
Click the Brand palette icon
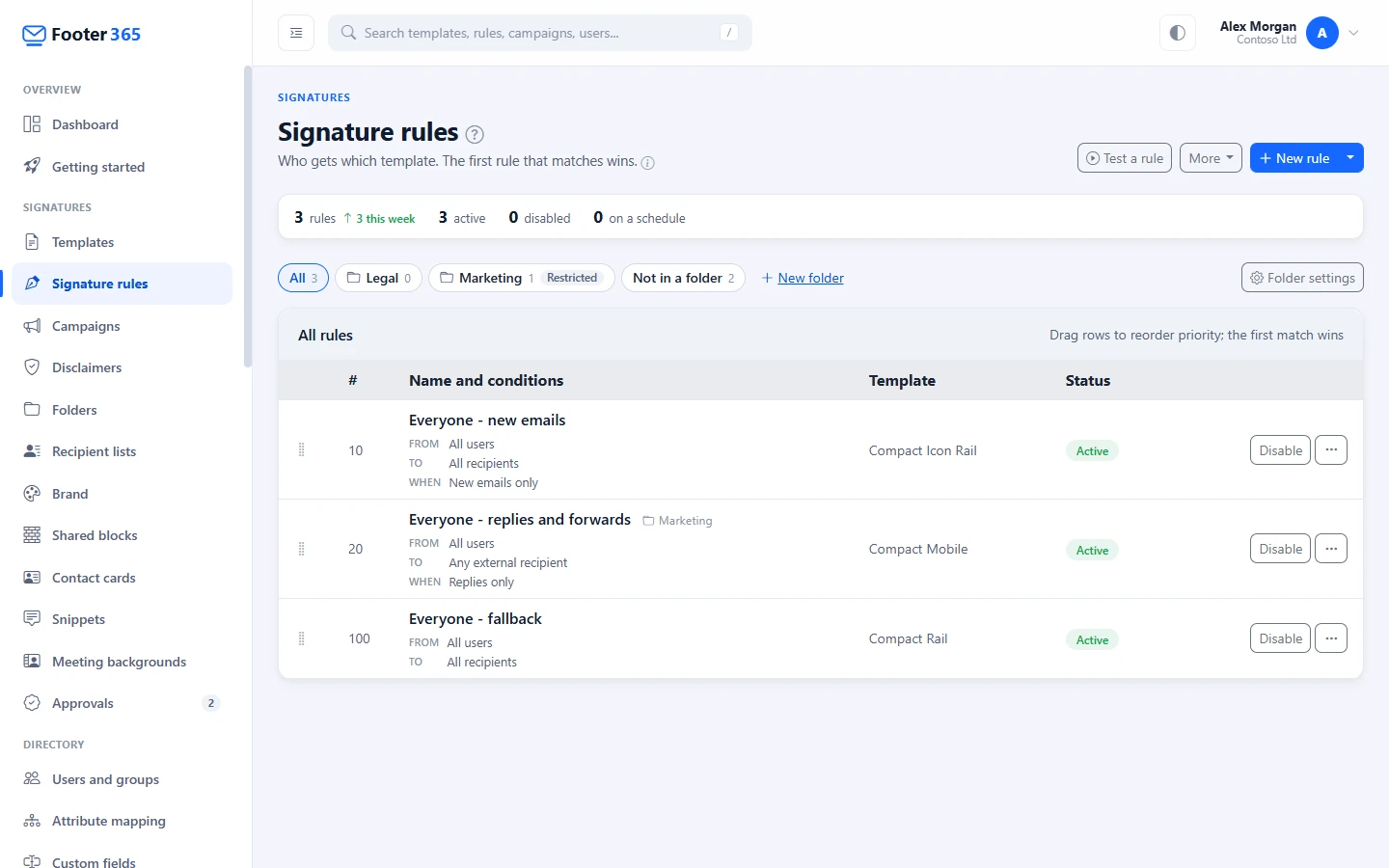pos(32,494)
